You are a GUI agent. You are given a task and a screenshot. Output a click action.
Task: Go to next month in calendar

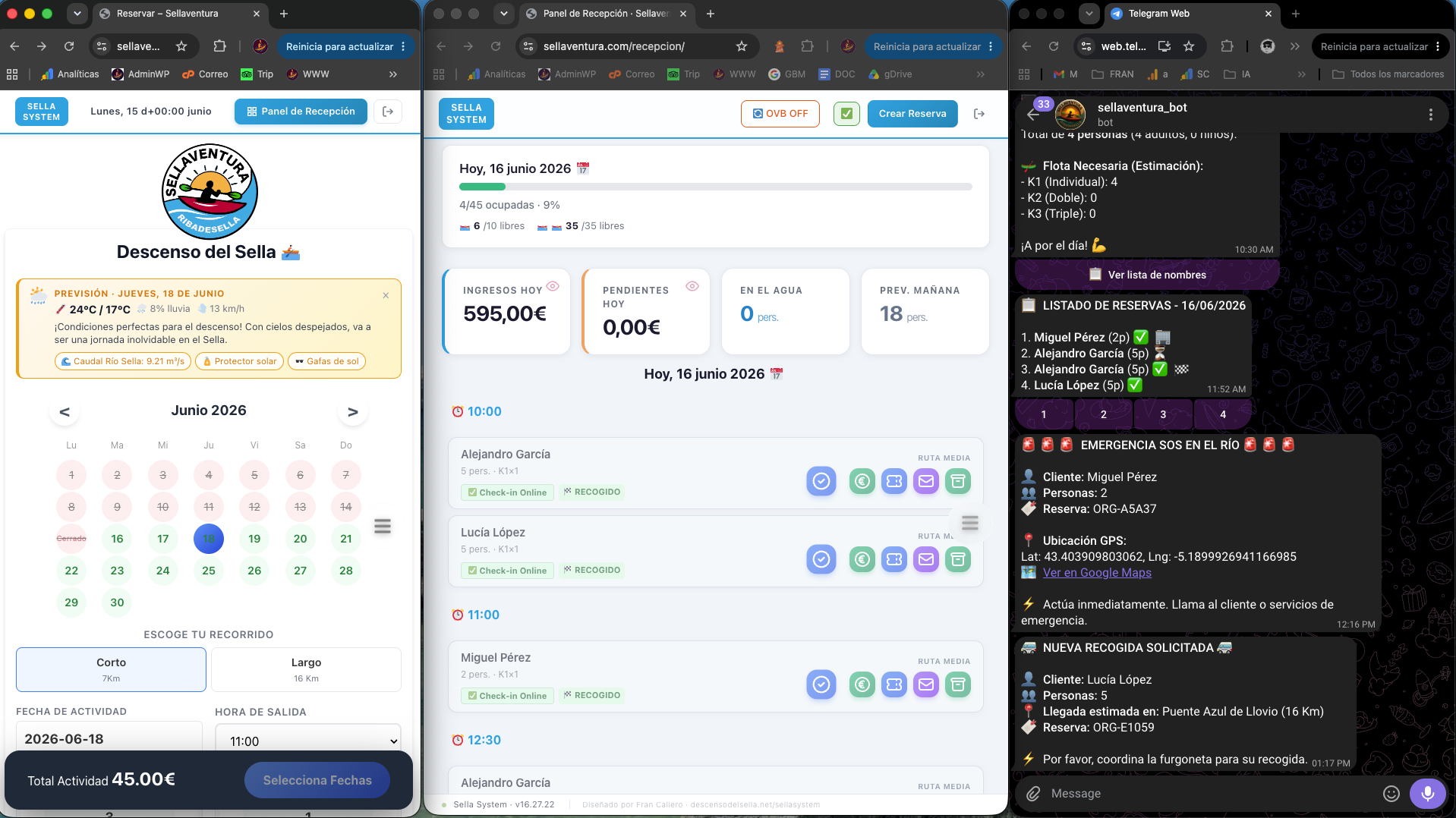353,411
